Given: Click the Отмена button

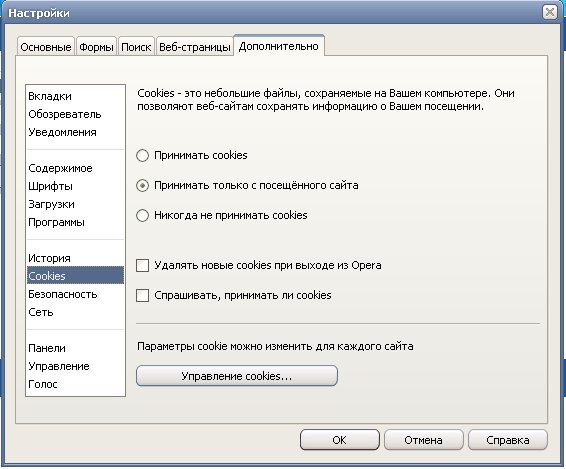Looking at the screenshot, I should (423, 440).
